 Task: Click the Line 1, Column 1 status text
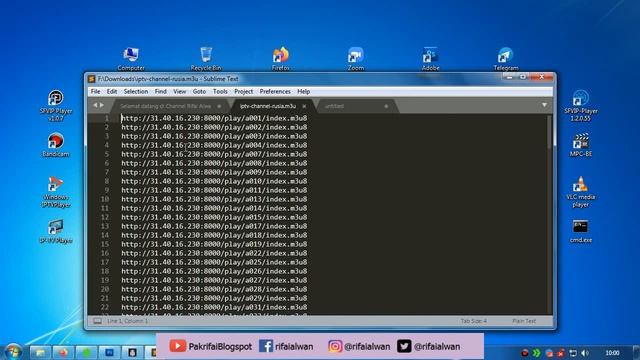pos(127,321)
